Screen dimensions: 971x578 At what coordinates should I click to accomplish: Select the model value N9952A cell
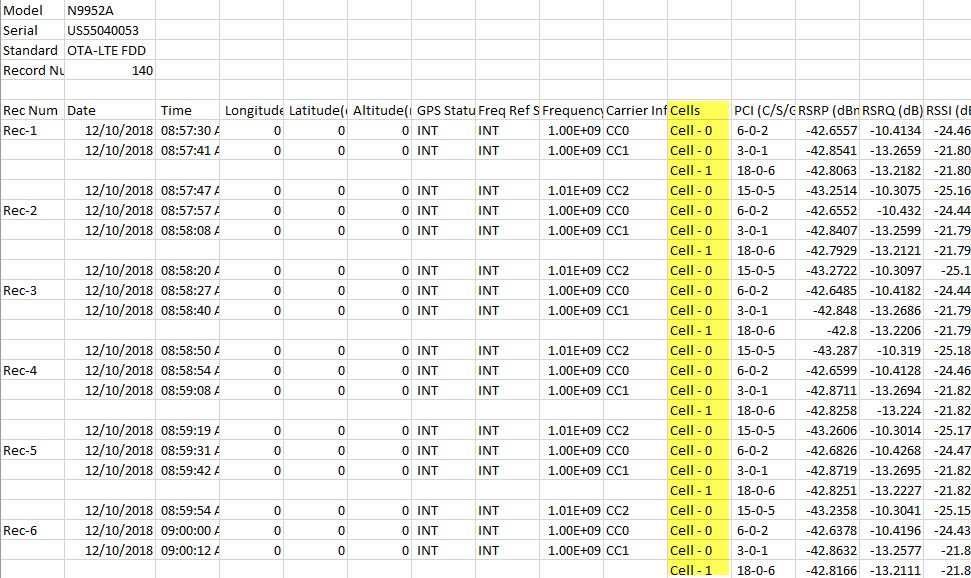110,11
